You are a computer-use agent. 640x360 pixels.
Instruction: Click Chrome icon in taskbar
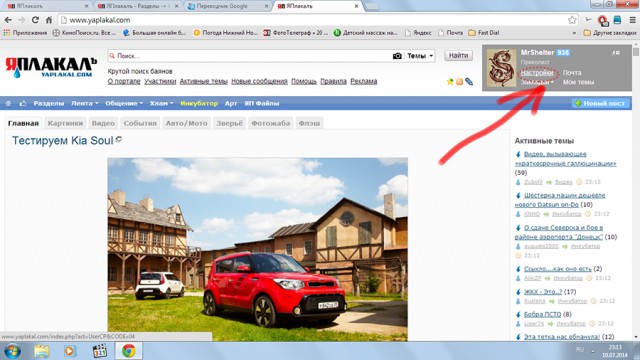129,351
